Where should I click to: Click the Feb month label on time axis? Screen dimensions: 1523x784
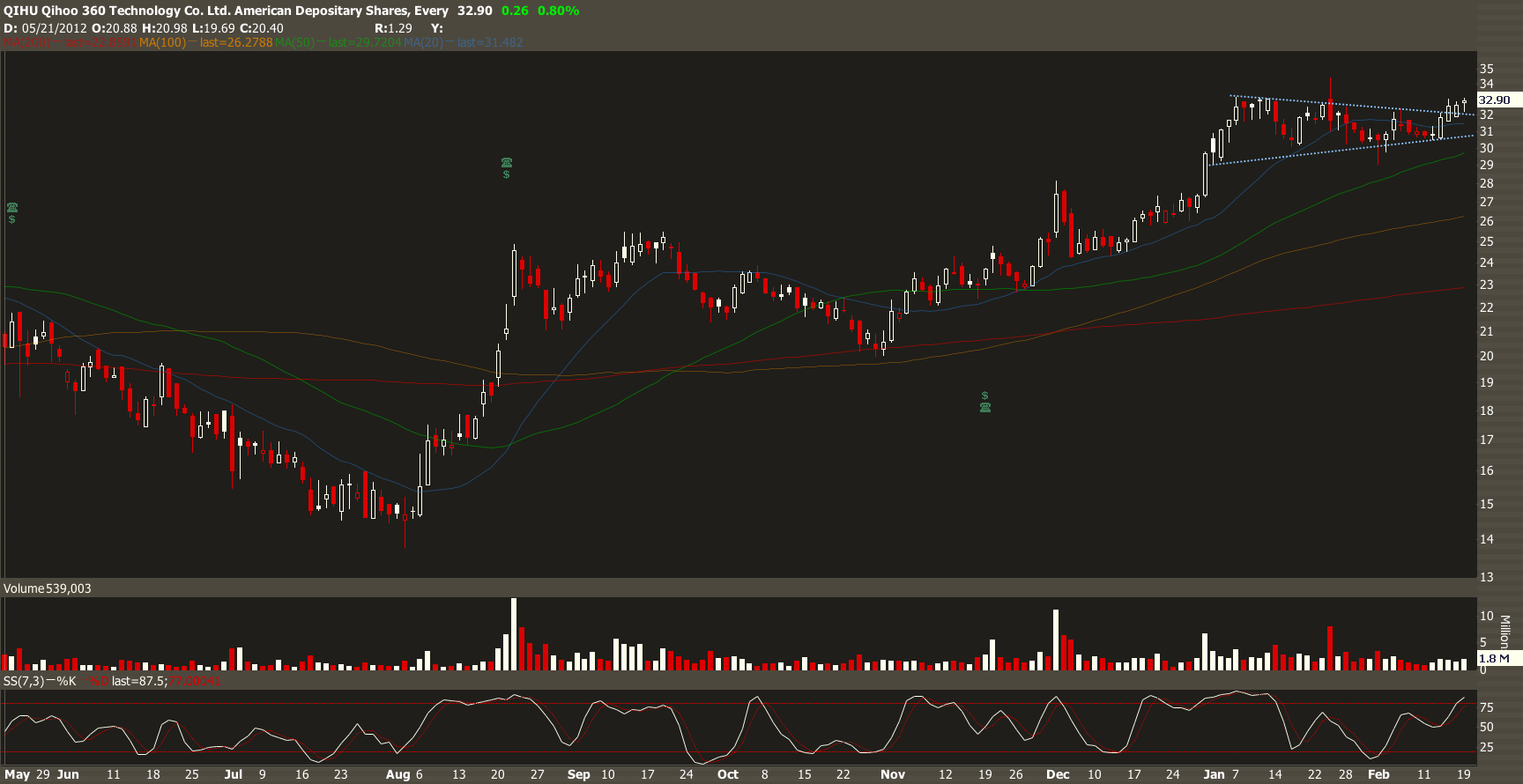coord(1378,774)
